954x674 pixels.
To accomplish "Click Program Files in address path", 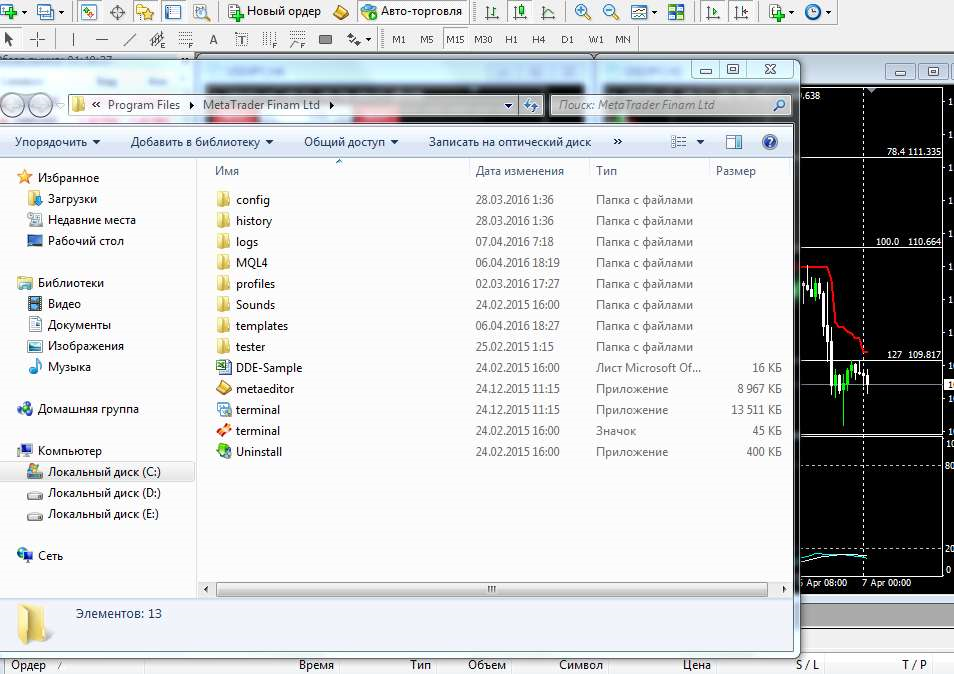I will click(144, 105).
